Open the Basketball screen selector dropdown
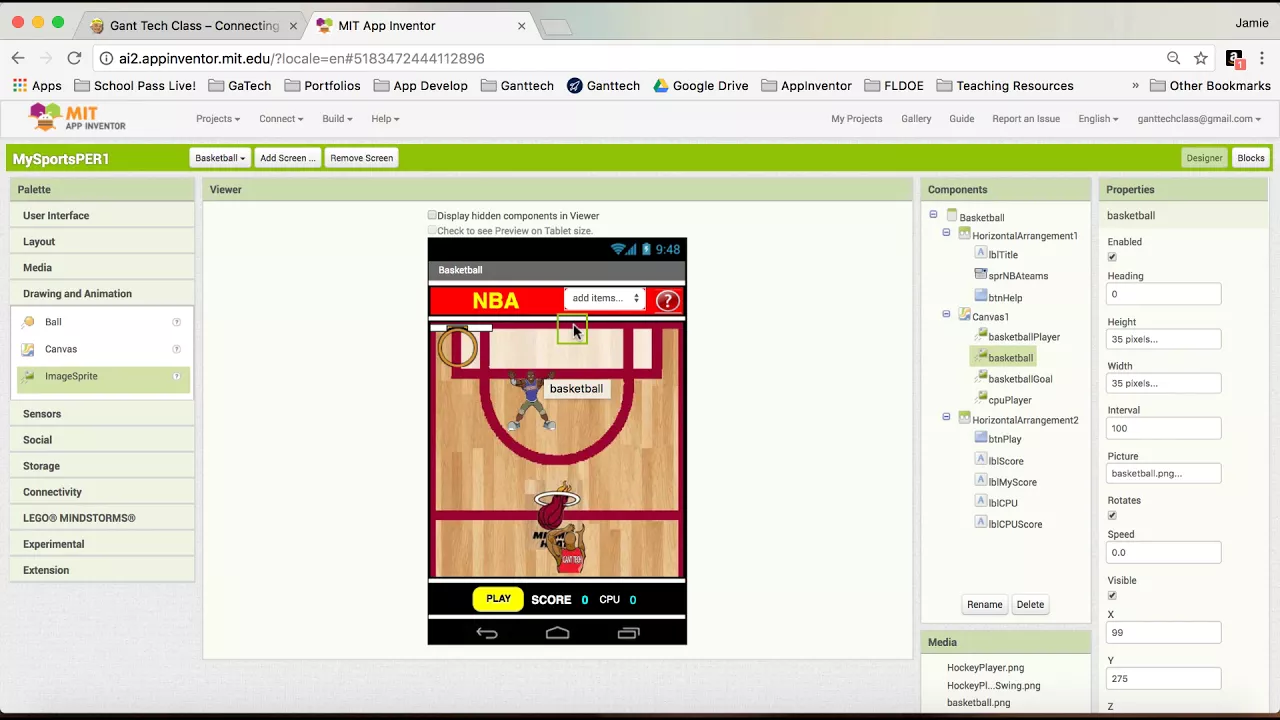 (x=219, y=158)
